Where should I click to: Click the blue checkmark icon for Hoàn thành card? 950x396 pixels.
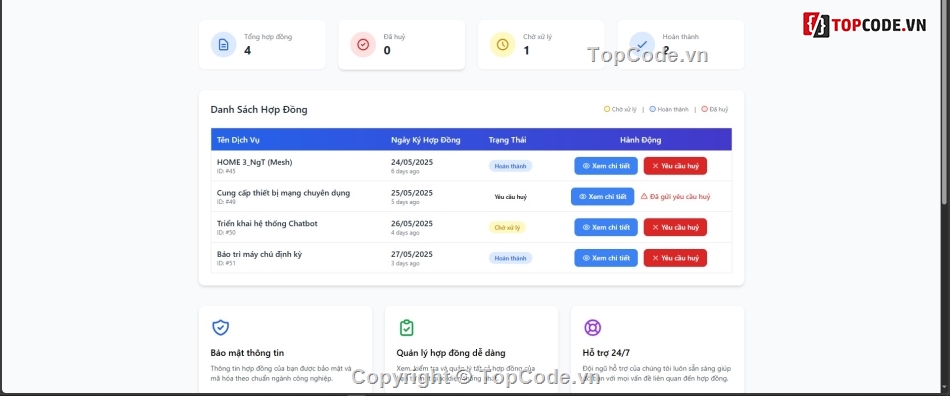tap(642, 45)
